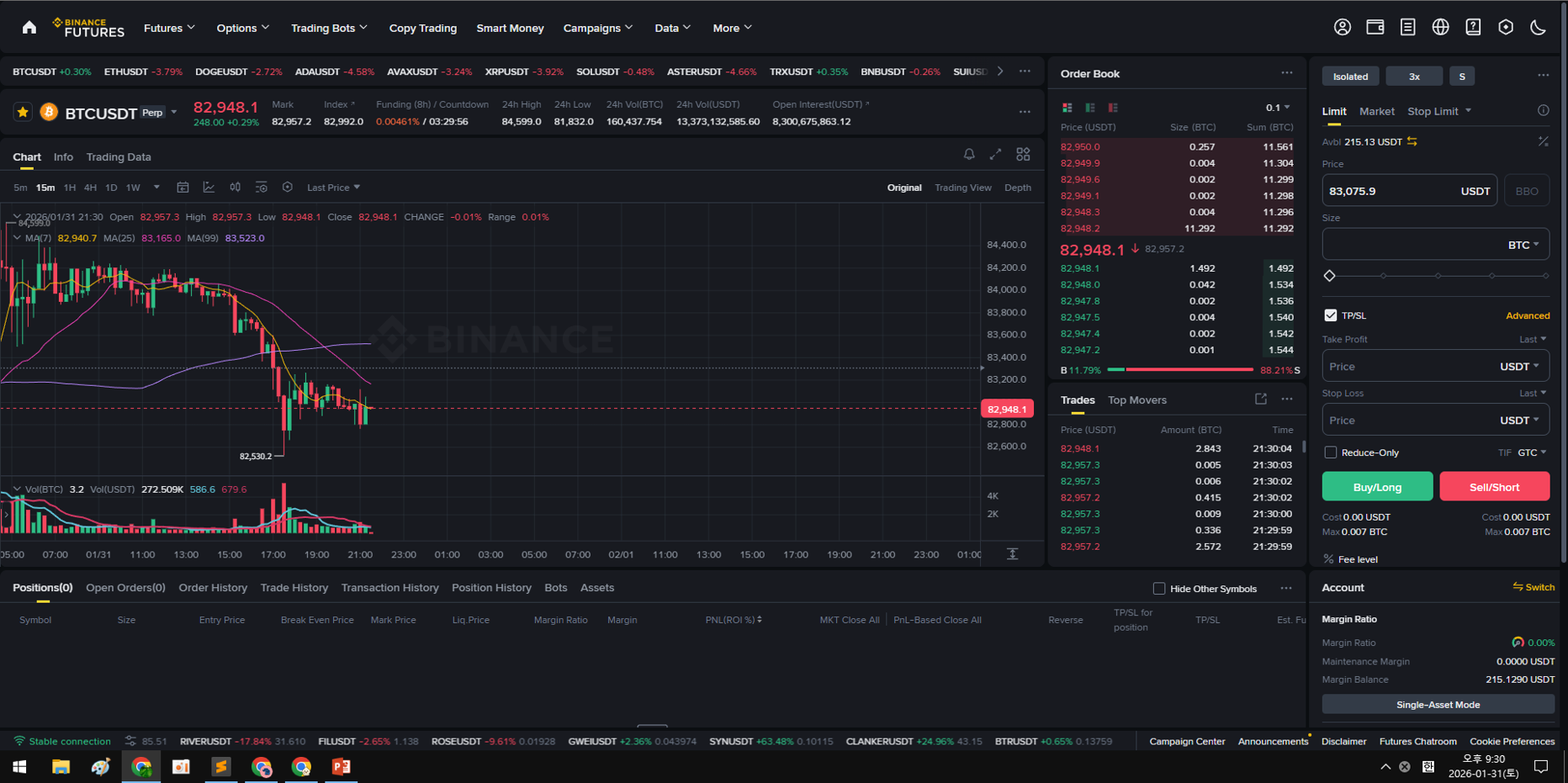Go to the home icon
1568x783 pixels.
tap(29, 28)
